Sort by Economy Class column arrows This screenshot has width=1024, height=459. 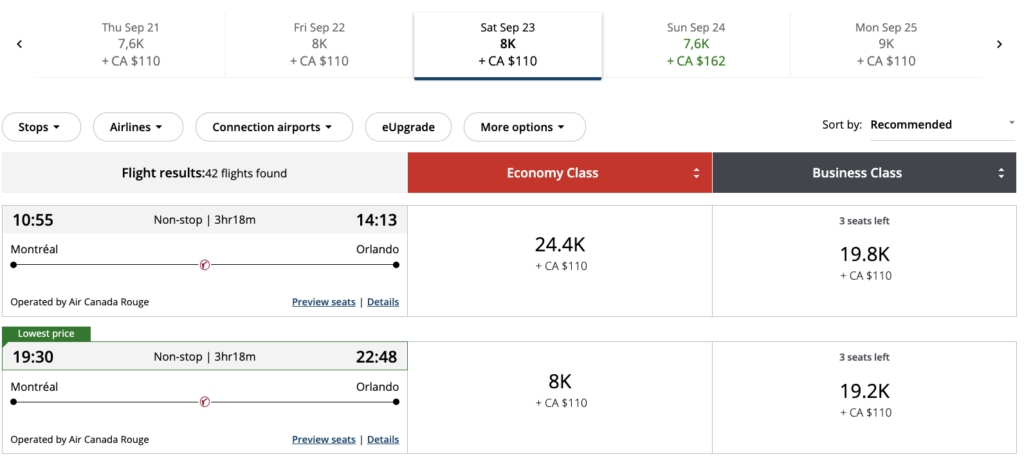pos(696,173)
